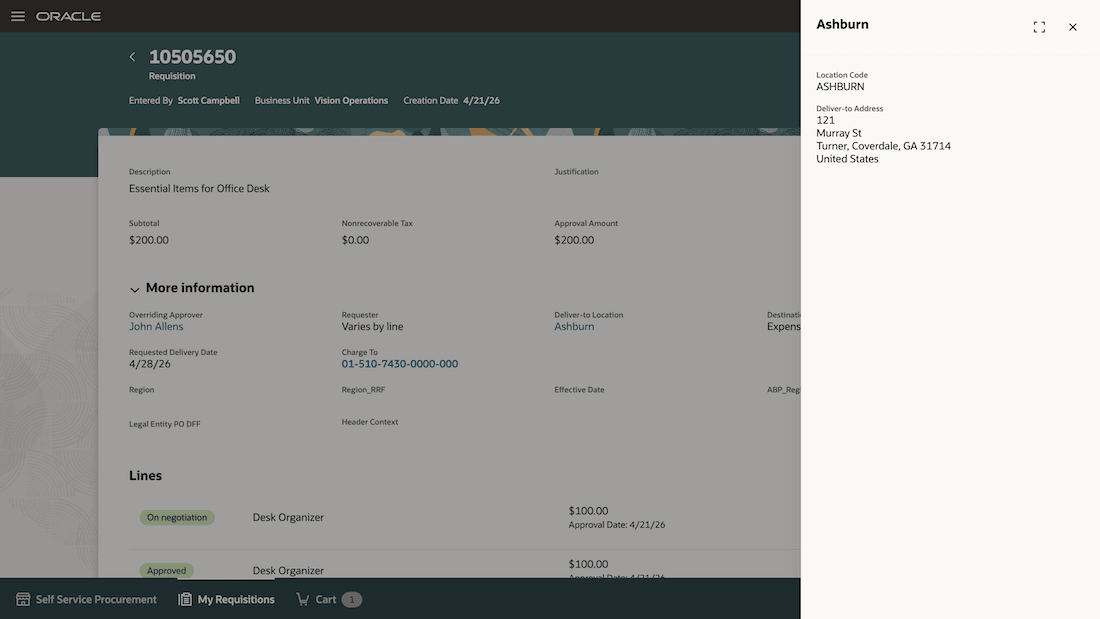The height and width of the screenshot is (619, 1100).
Task: Click Creation Date 4/21/26 value
Action: click(x=481, y=100)
